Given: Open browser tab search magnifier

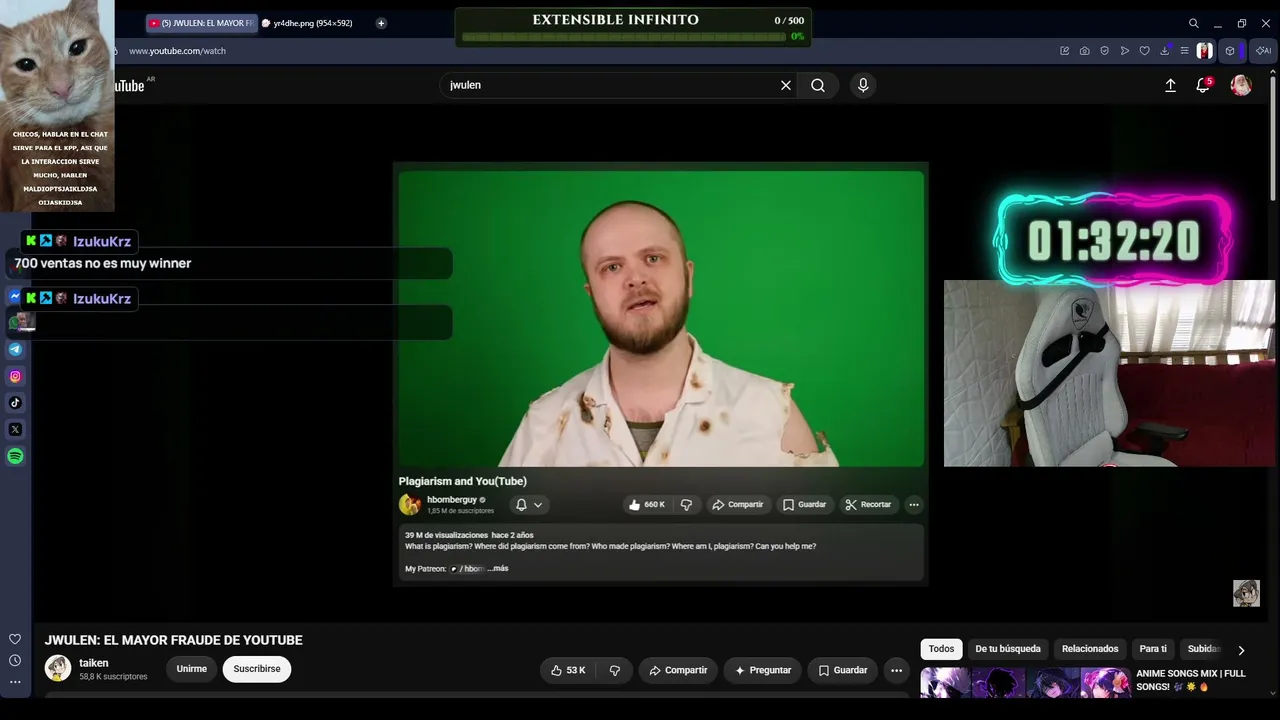Looking at the screenshot, I should 1193,23.
